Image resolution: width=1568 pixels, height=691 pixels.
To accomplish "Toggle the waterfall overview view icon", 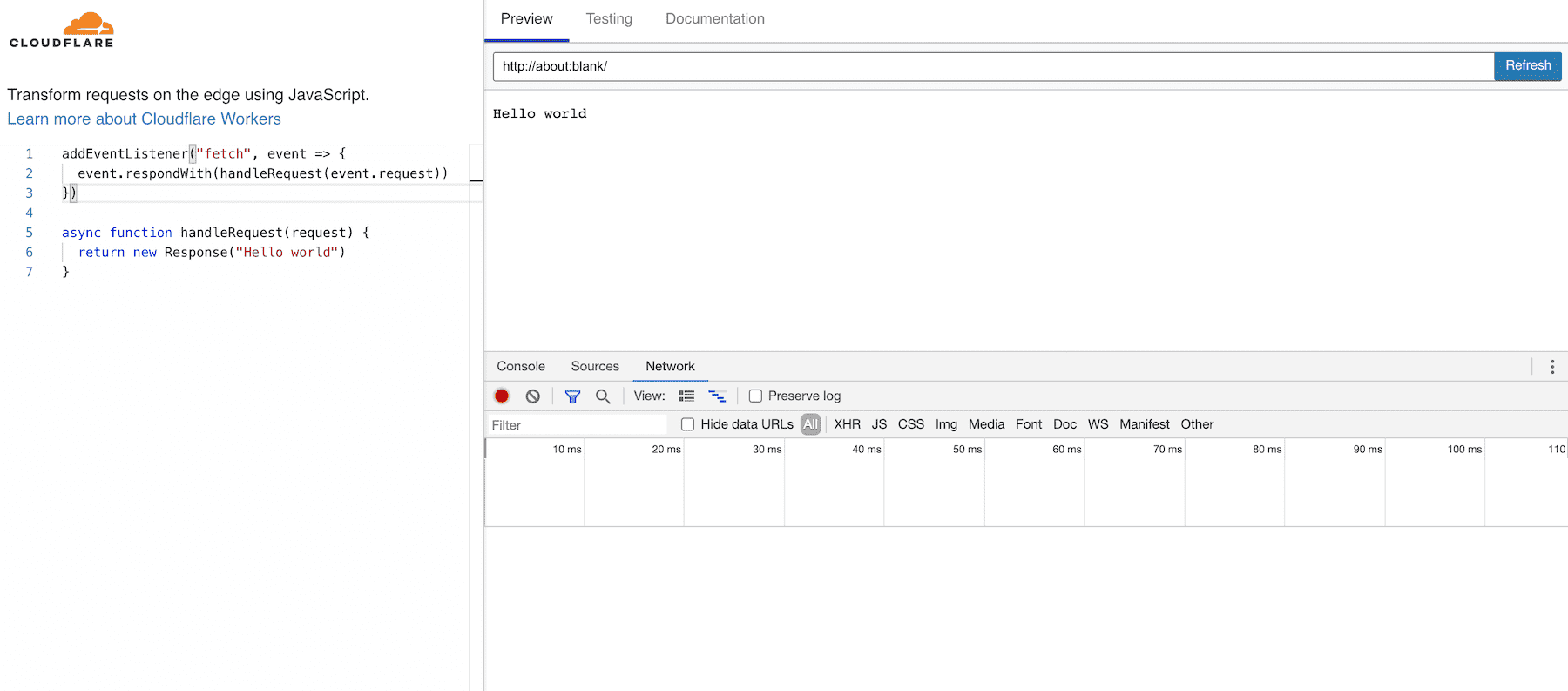I will pyautogui.click(x=717, y=396).
